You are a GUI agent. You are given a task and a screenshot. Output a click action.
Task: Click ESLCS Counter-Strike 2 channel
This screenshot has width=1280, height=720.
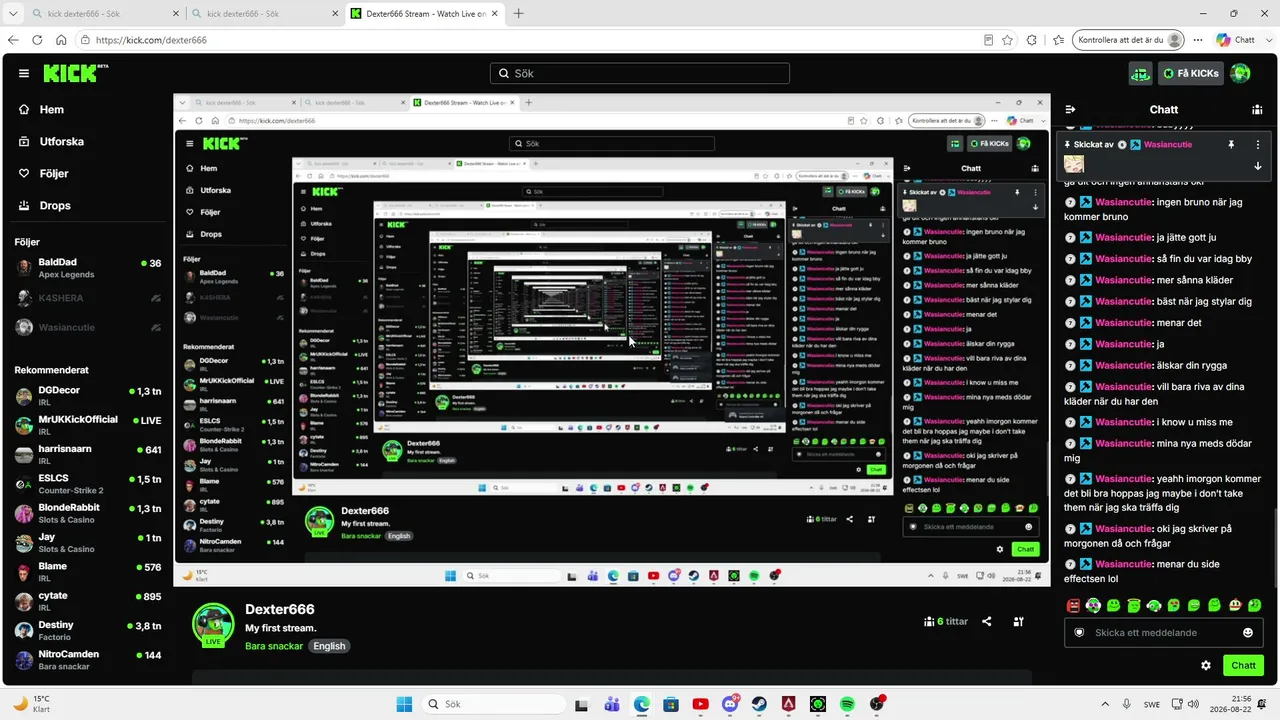click(89, 484)
